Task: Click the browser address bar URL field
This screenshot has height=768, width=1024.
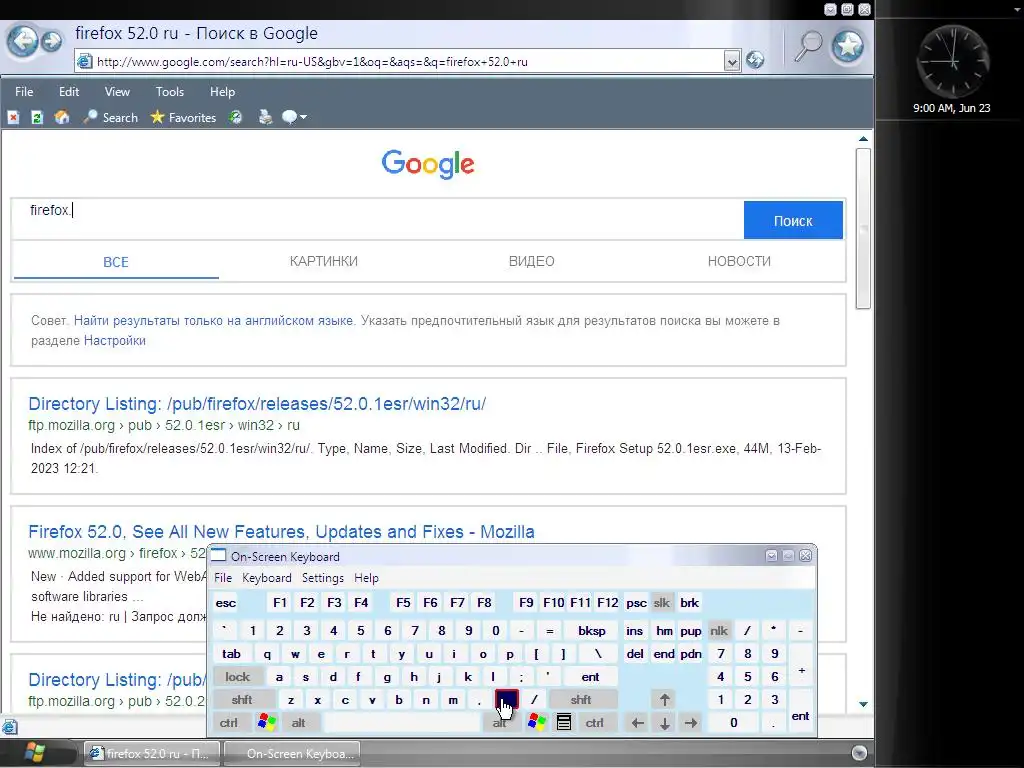Action: [400, 61]
